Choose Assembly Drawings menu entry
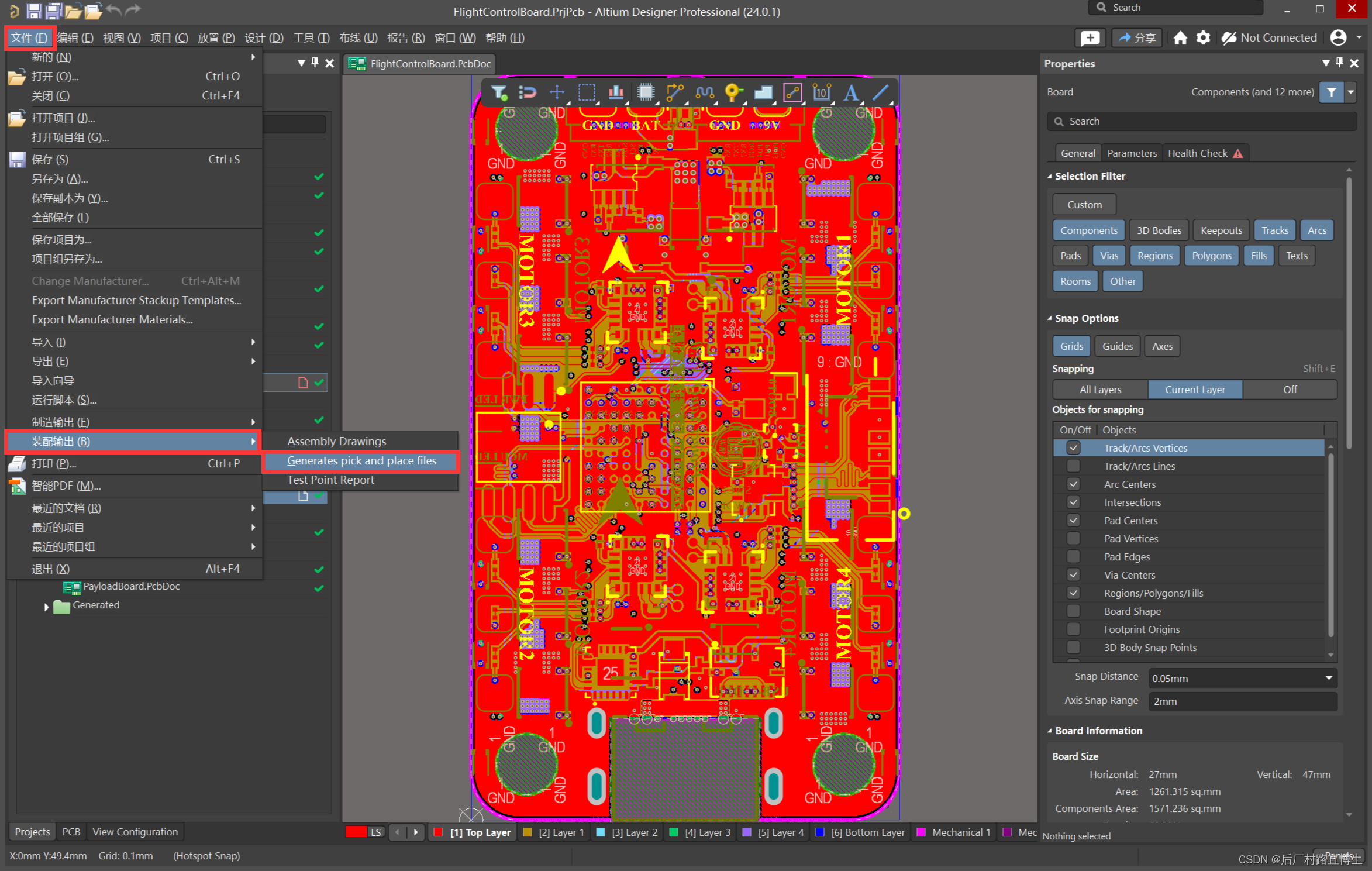The height and width of the screenshot is (871, 1372). click(336, 442)
